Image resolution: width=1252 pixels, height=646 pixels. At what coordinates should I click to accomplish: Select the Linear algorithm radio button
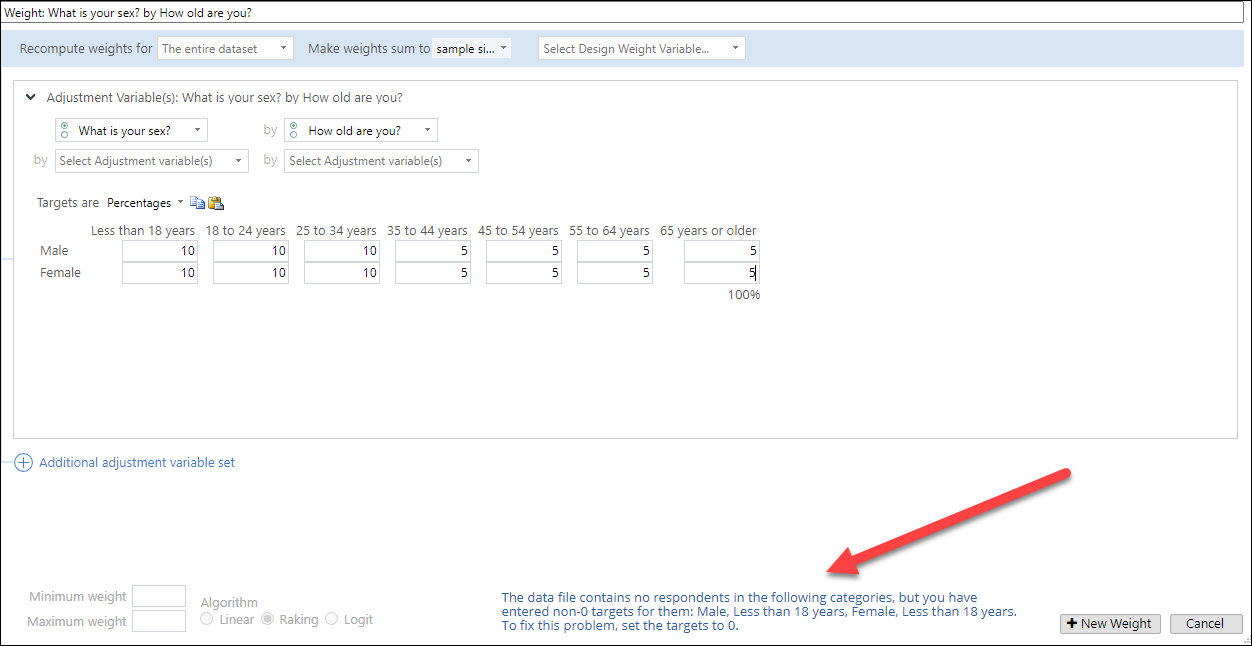207,619
